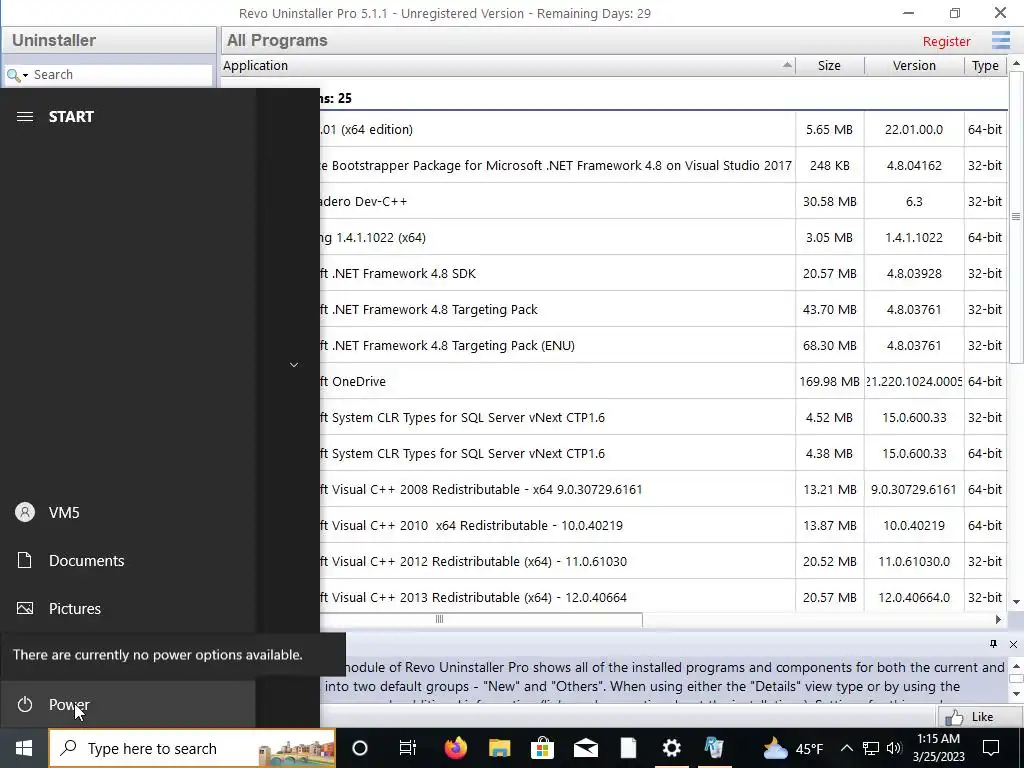This screenshot has height=768, width=1024.
Task: Select Visual C++ 2012 Redistributable row
Action: [x=662, y=561]
